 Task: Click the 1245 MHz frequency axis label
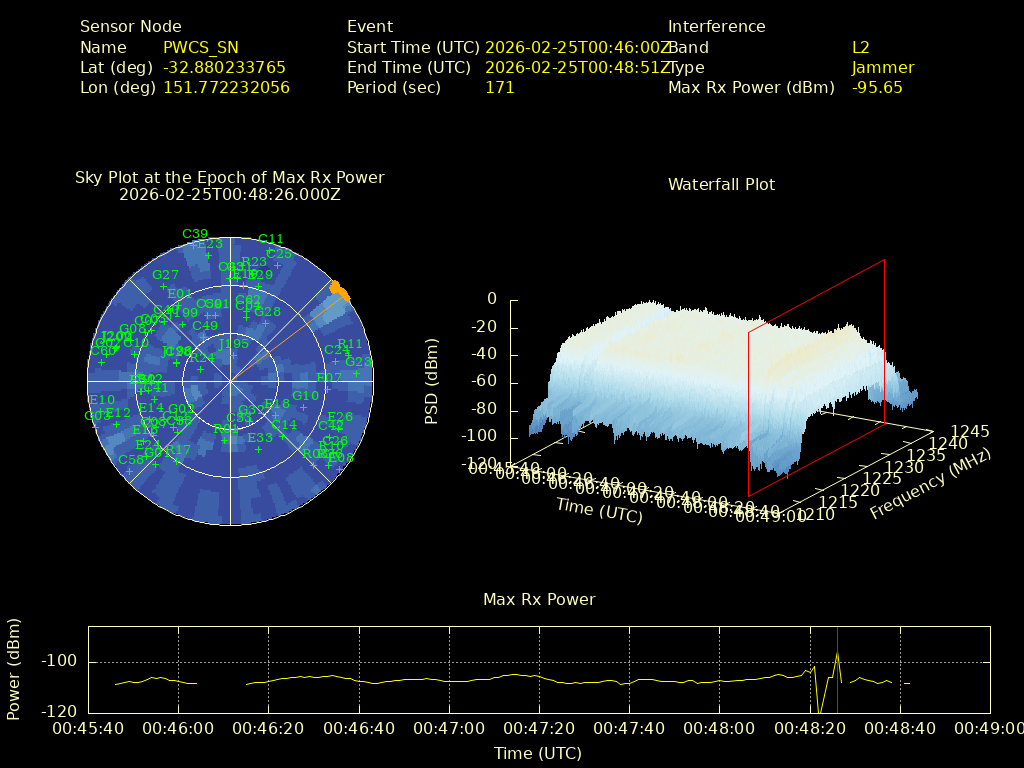970,431
